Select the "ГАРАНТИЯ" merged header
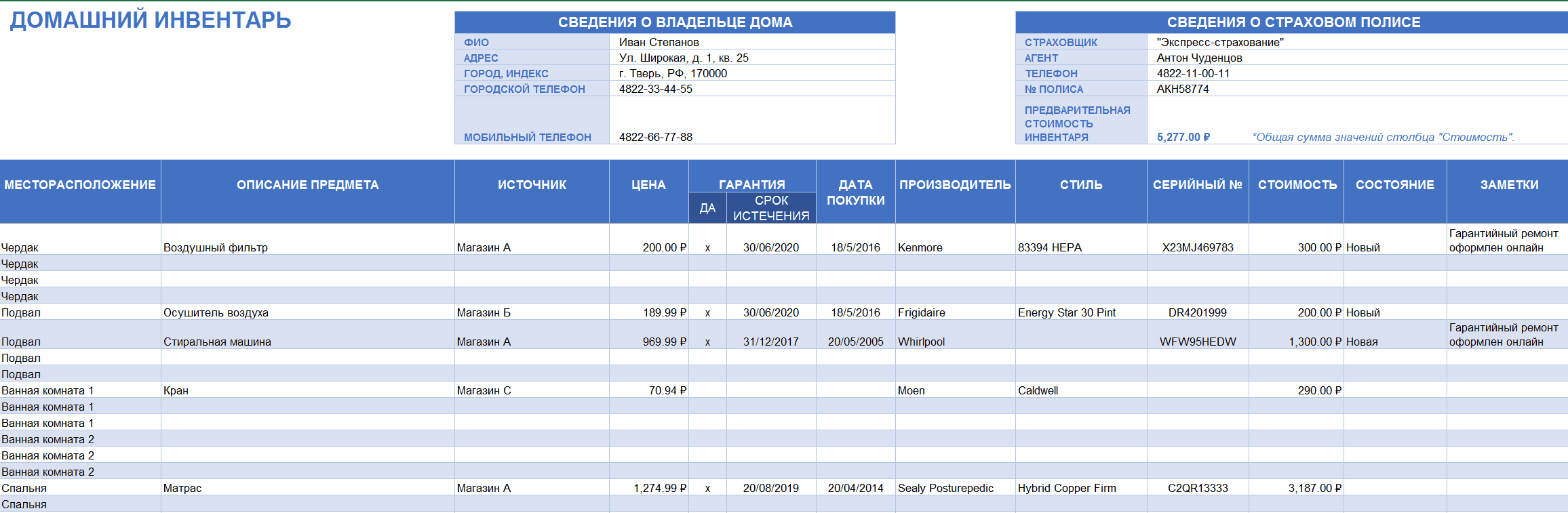The height and width of the screenshot is (513, 1568). [x=752, y=177]
